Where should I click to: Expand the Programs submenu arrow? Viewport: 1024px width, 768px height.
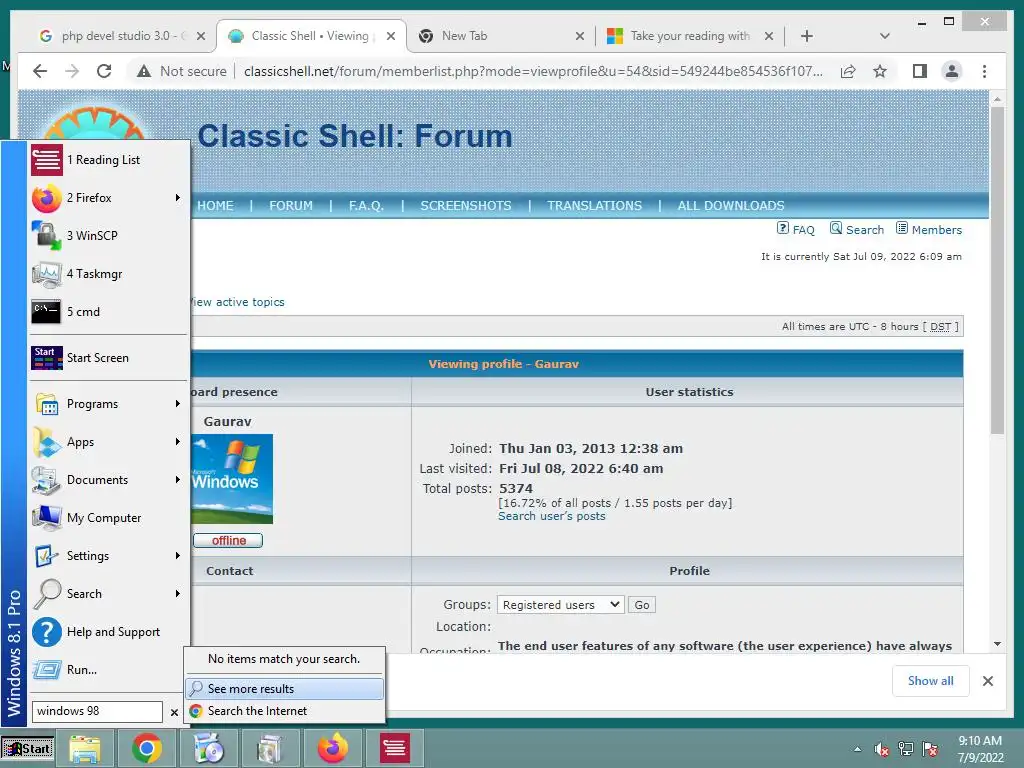177,404
